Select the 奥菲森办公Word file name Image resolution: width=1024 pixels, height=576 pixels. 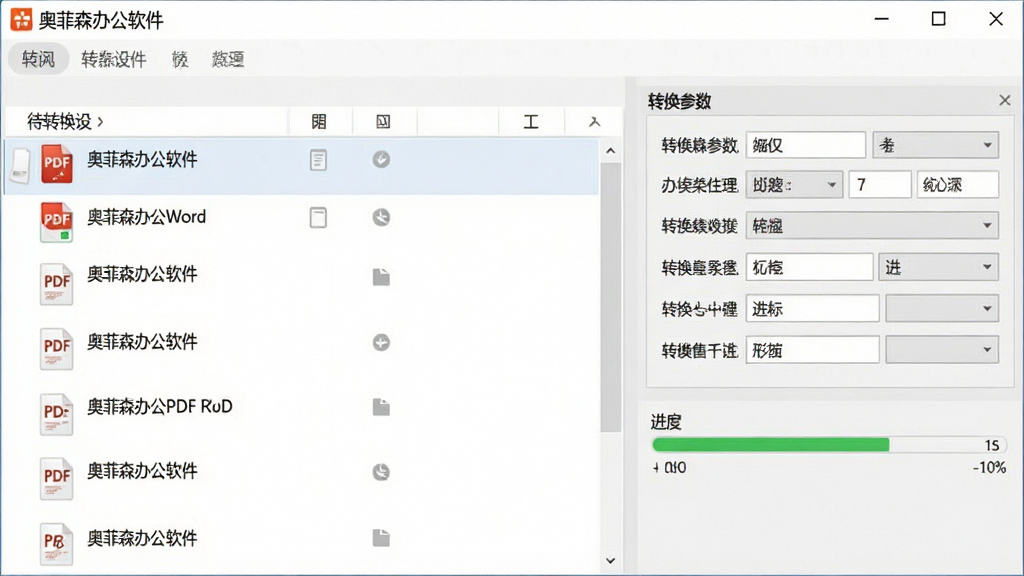coord(146,217)
